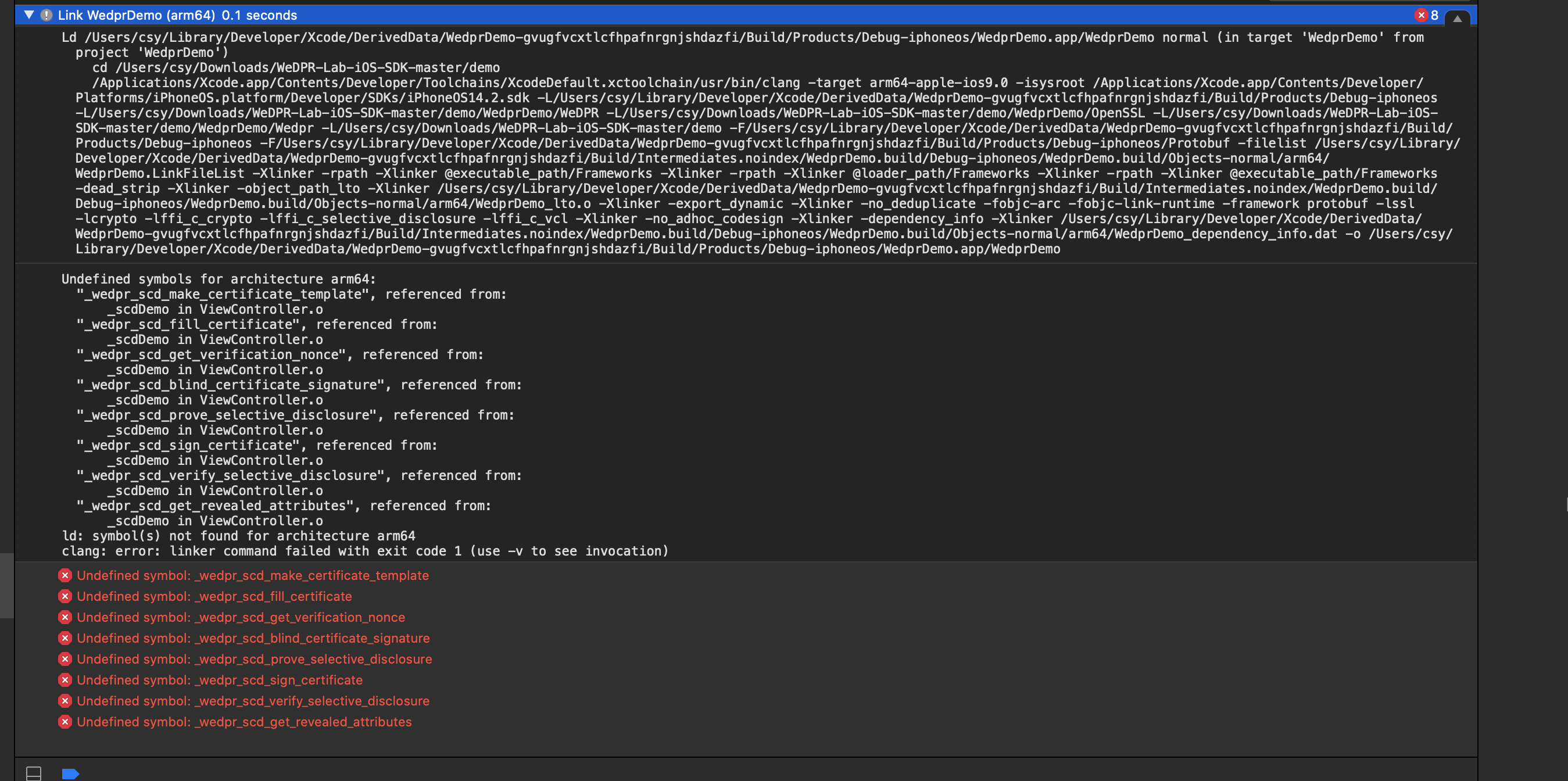Click error icon for make_certificate_template symbol
The width and height of the screenshot is (1568, 781).
tap(65, 575)
